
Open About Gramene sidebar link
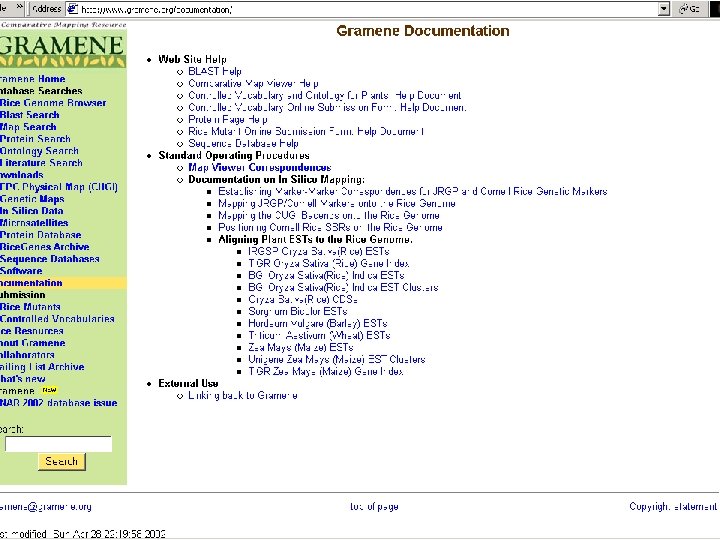(33, 343)
